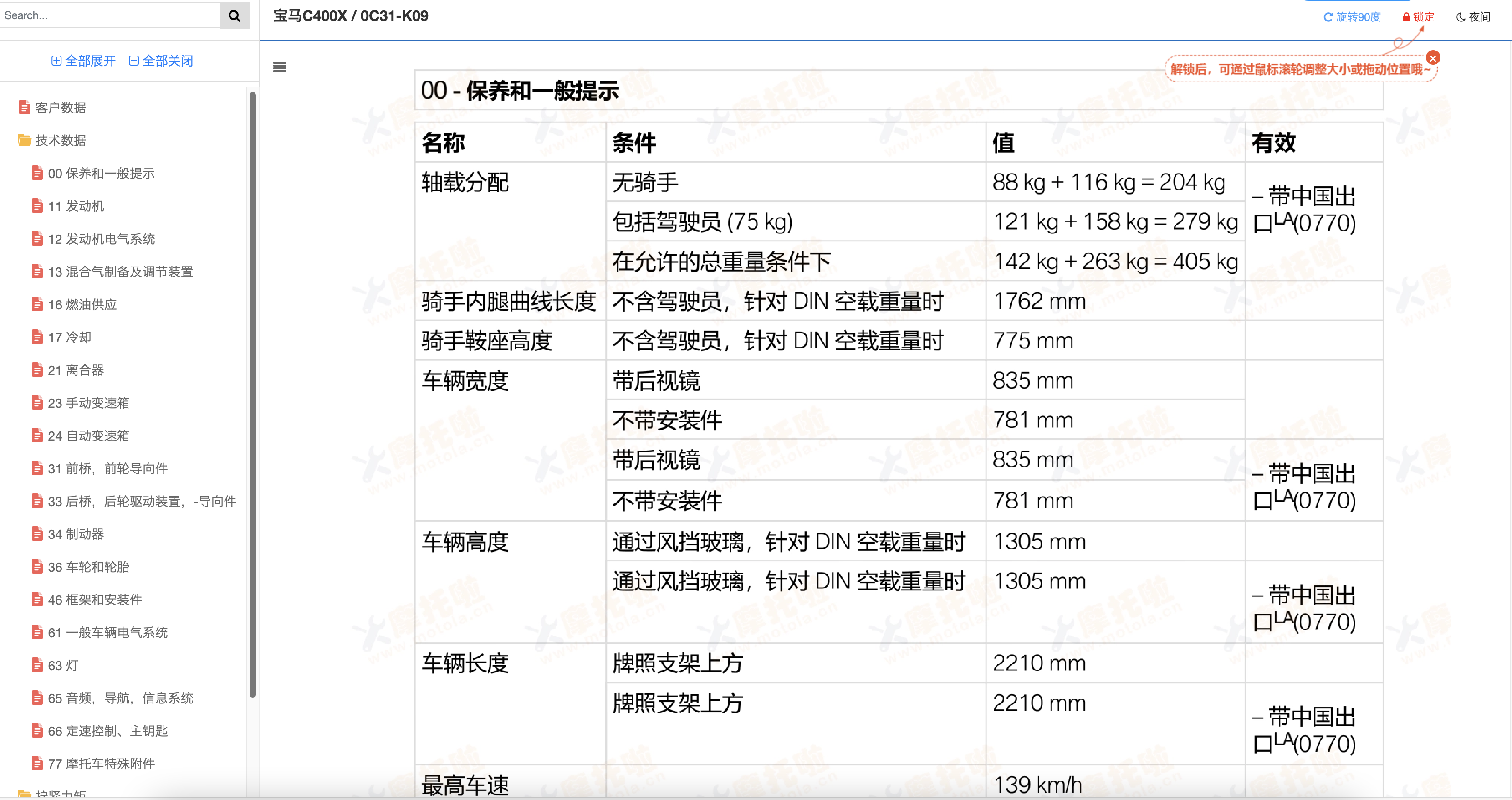Toggle the 锁定 lock control
Image resolution: width=1512 pixels, height=800 pixels.
click(1418, 17)
